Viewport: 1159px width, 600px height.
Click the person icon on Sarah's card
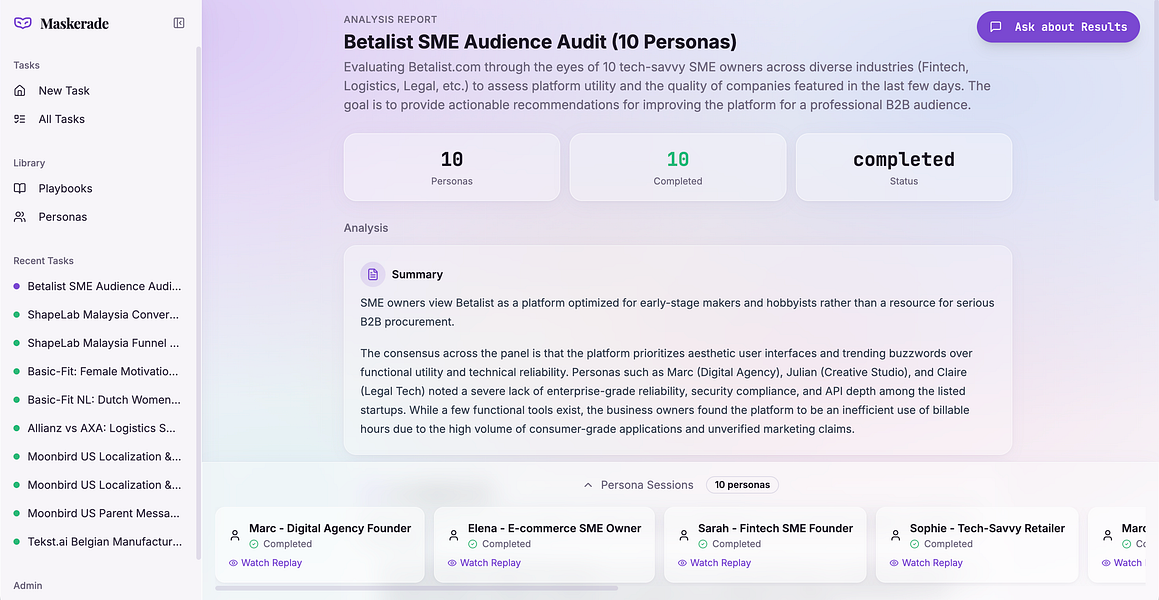tap(684, 535)
